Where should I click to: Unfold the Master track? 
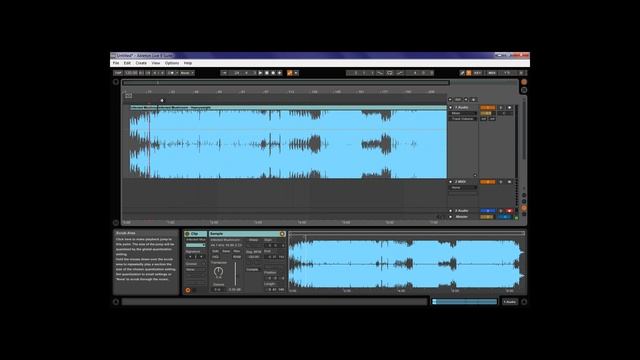point(451,217)
